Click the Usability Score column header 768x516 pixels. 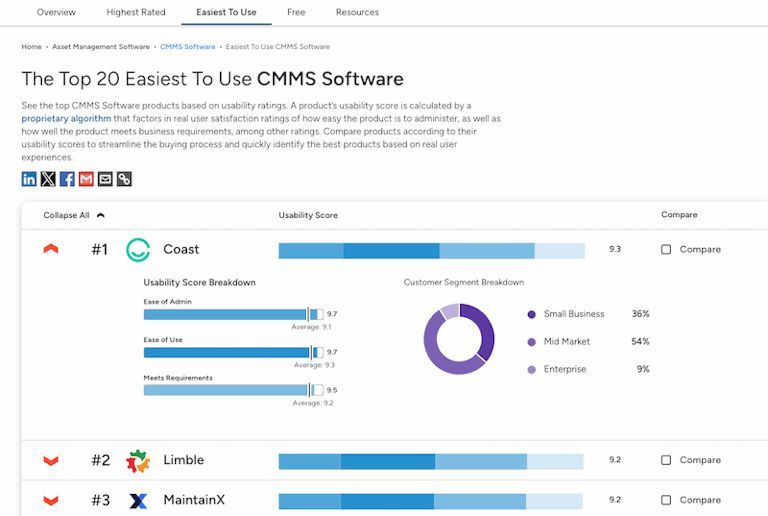[x=308, y=215]
